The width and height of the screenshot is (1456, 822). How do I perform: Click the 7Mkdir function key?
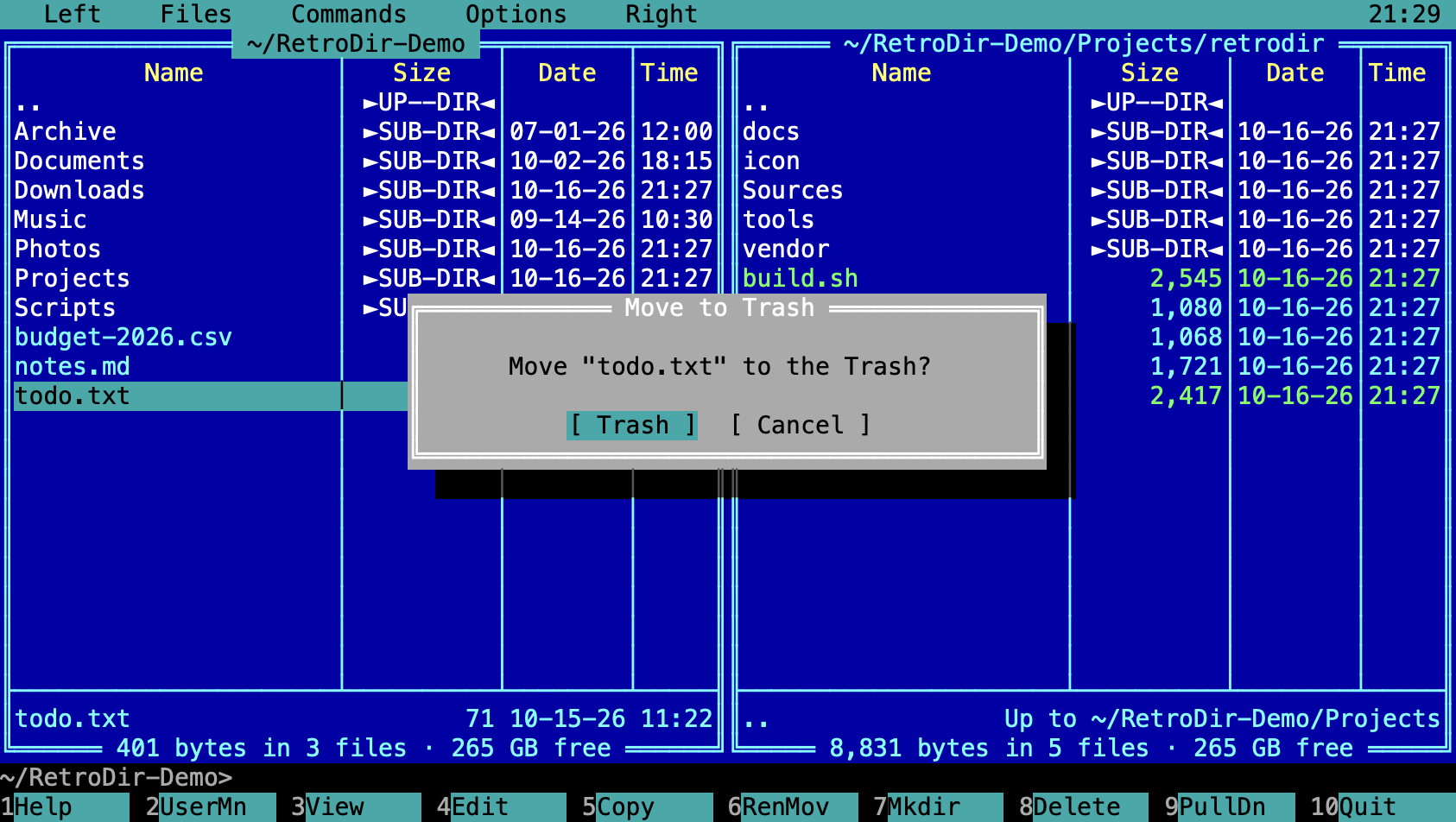click(x=938, y=806)
